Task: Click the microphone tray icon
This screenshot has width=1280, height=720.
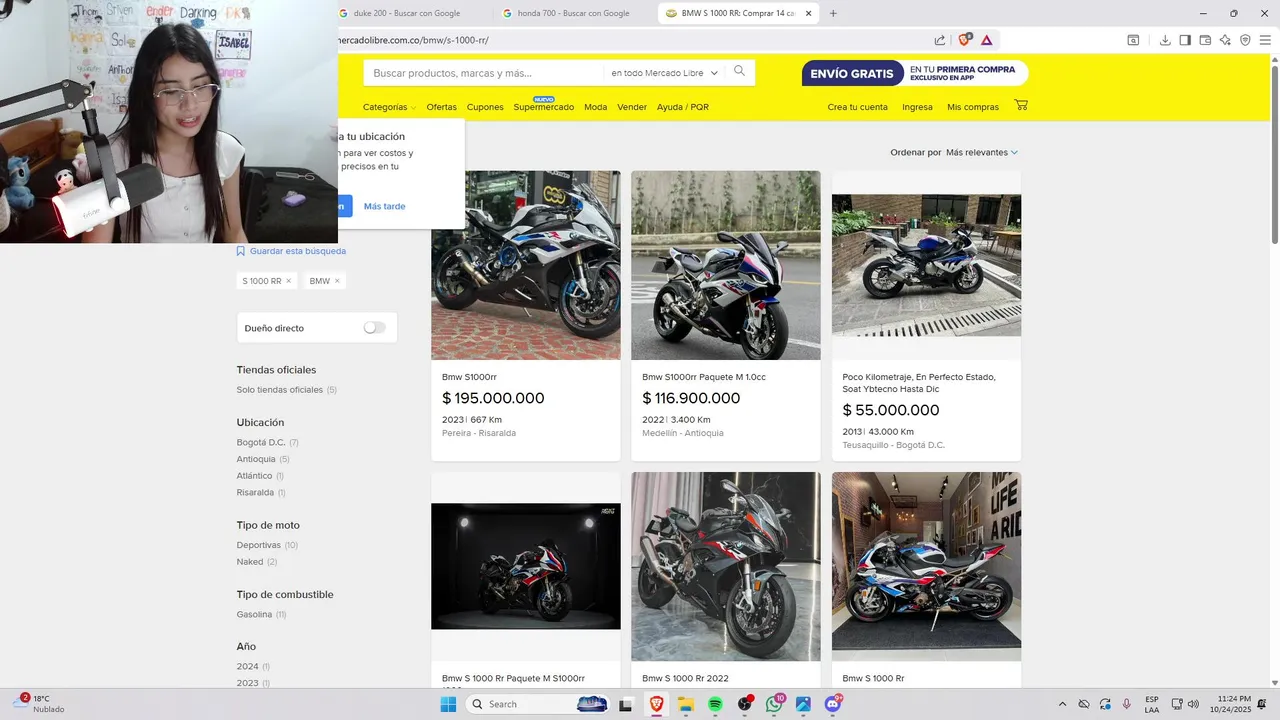Action: pyautogui.click(x=1127, y=704)
